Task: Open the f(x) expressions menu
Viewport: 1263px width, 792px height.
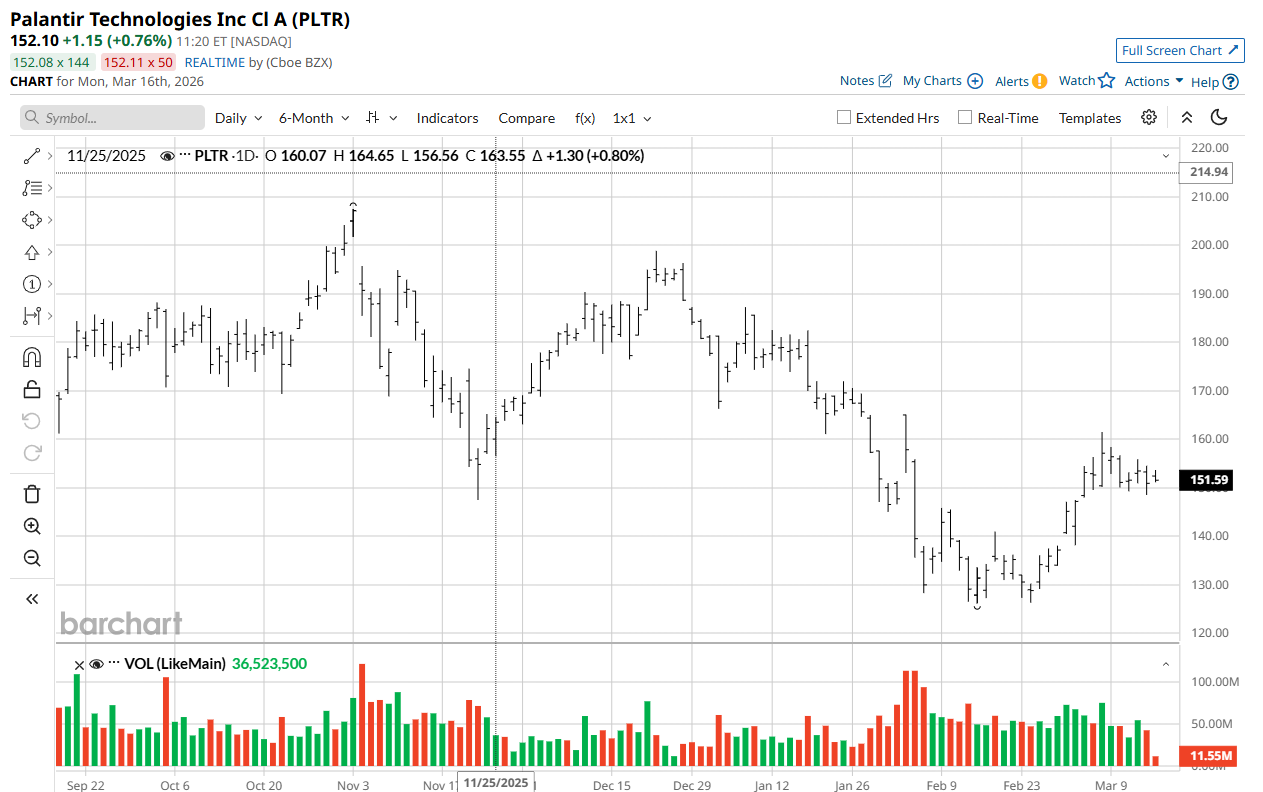Action: [x=585, y=118]
